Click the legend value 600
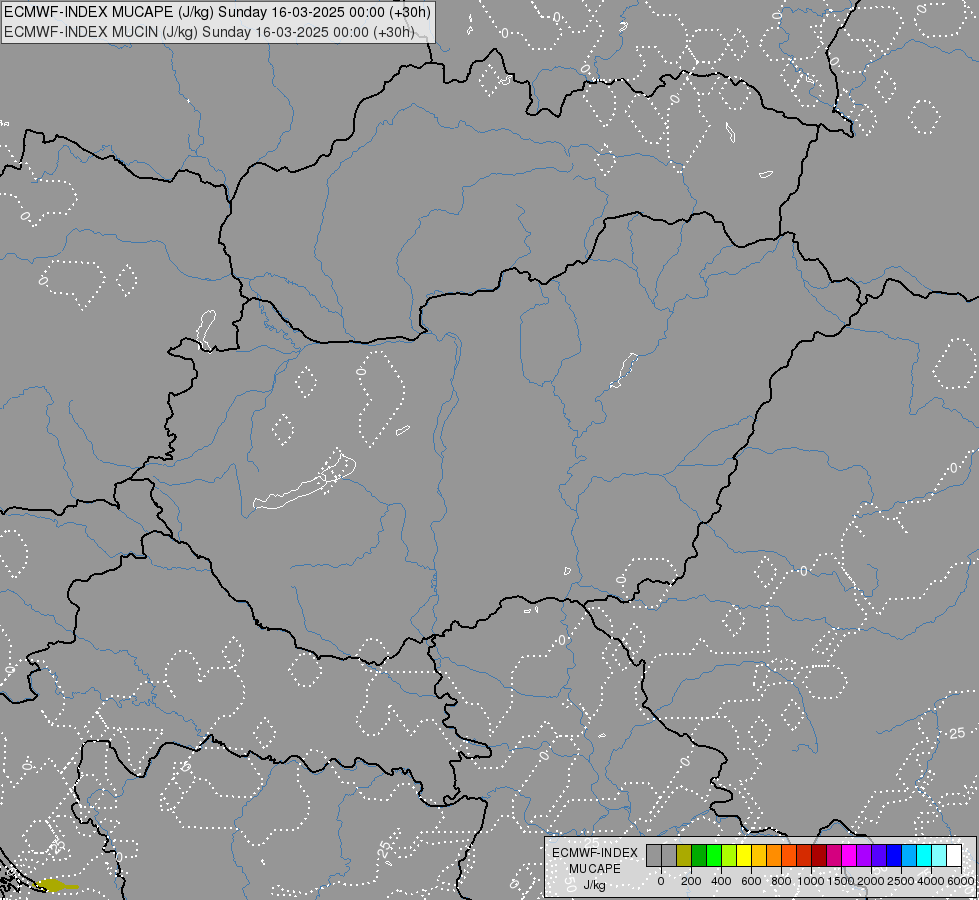979x900 pixels. pos(751,881)
